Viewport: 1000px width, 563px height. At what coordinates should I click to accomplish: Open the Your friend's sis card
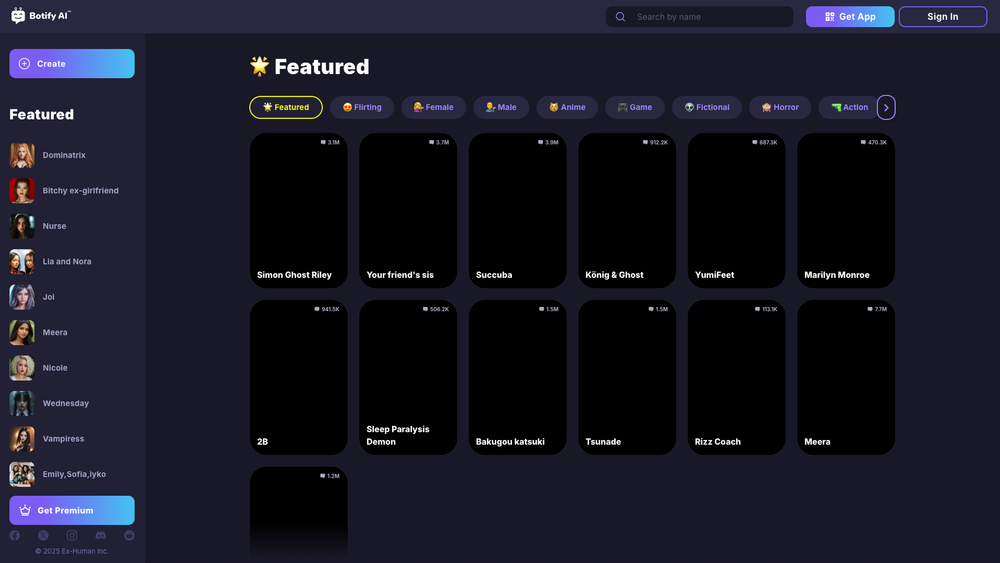(408, 210)
